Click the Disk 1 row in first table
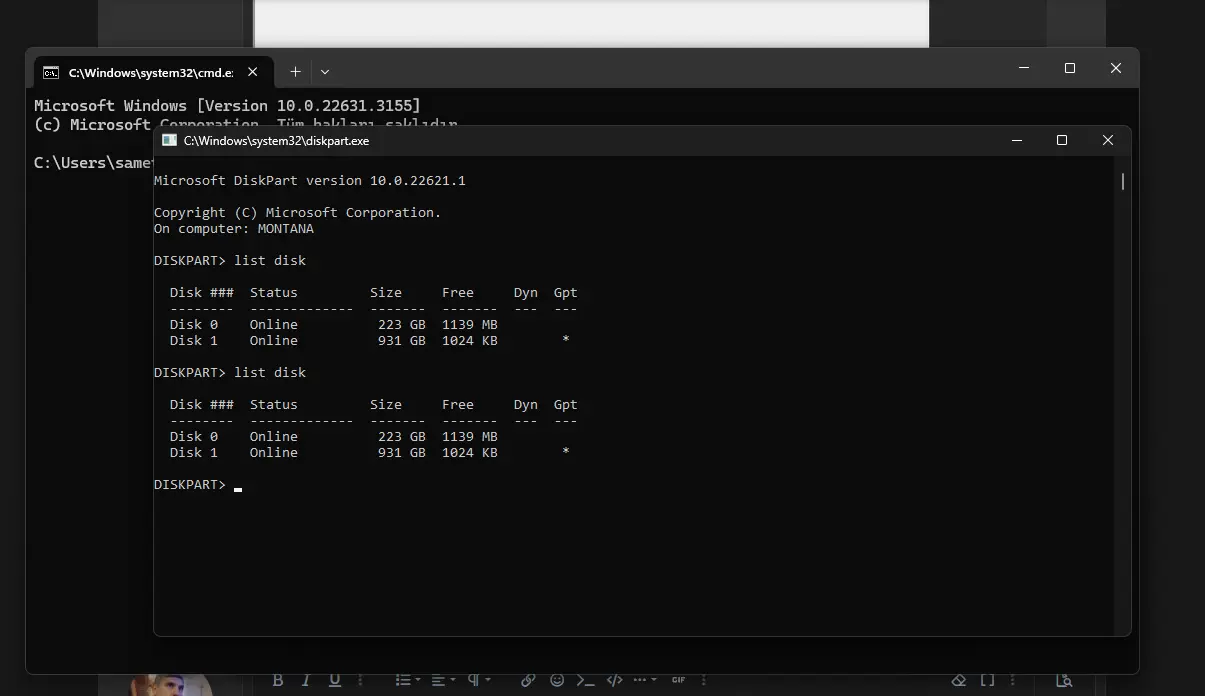The height and width of the screenshot is (696, 1205). (370, 341)
